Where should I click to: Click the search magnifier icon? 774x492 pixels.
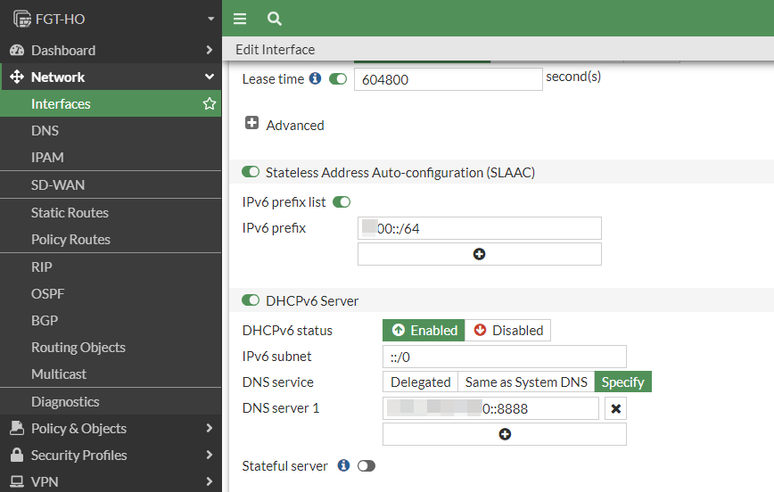pyautogui.click(x=274, y=18)
